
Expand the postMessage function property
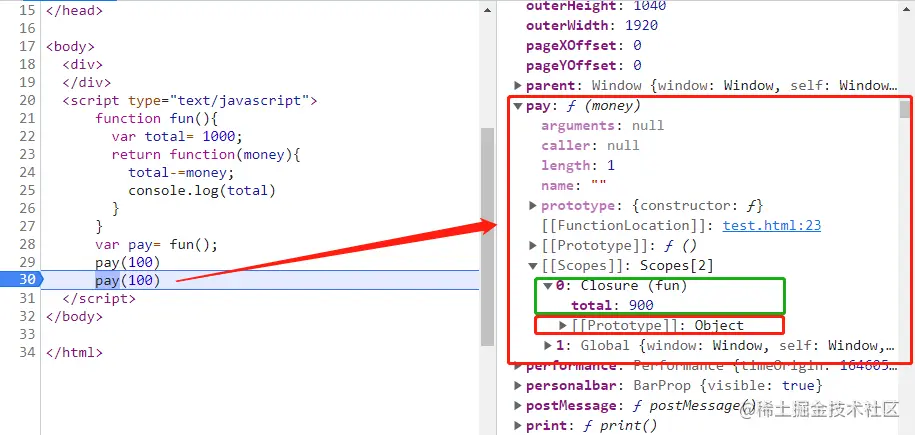point(518,406)
